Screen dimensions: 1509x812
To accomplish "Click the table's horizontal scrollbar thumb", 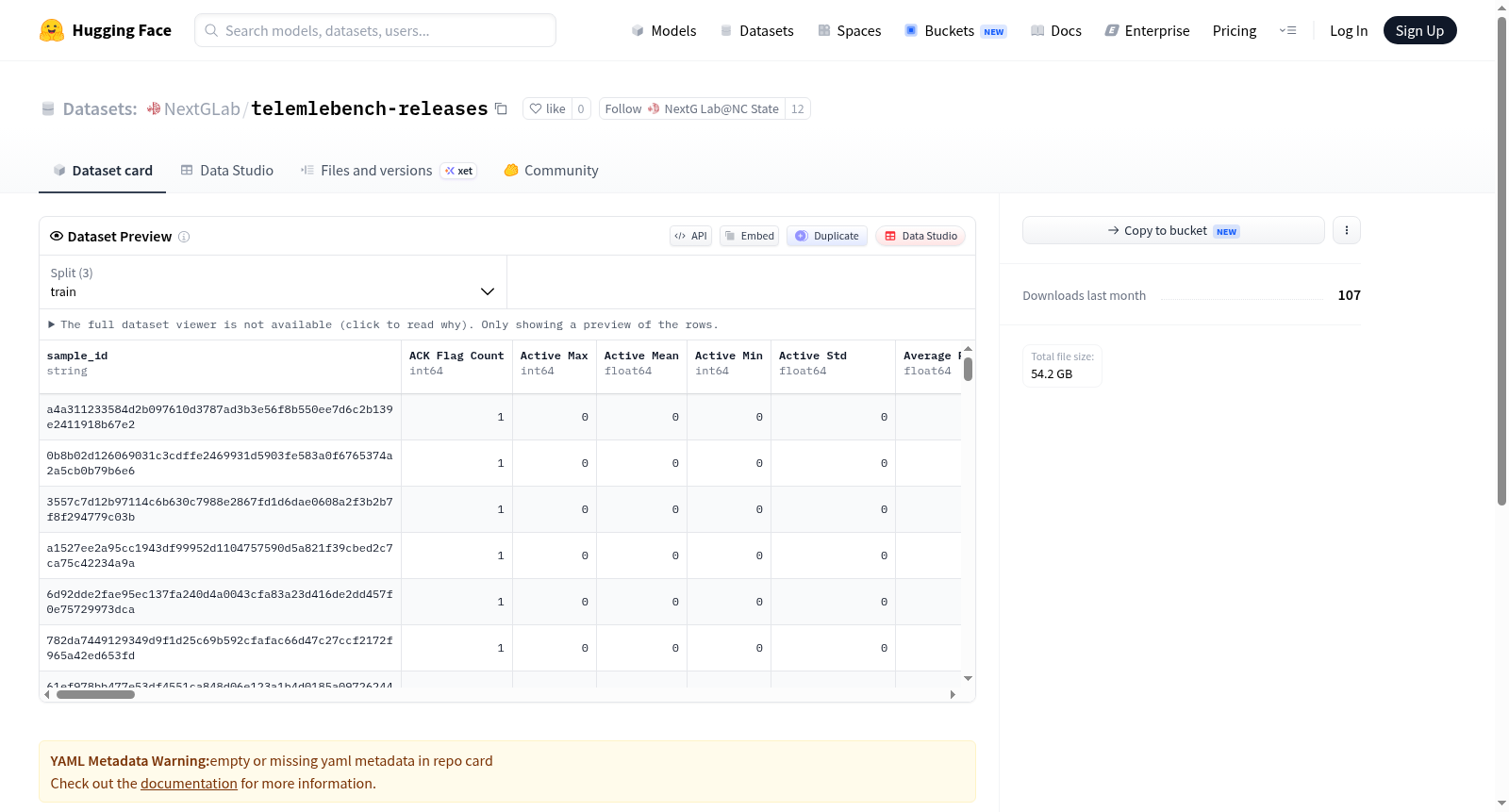I will click(x=95, y=694).
